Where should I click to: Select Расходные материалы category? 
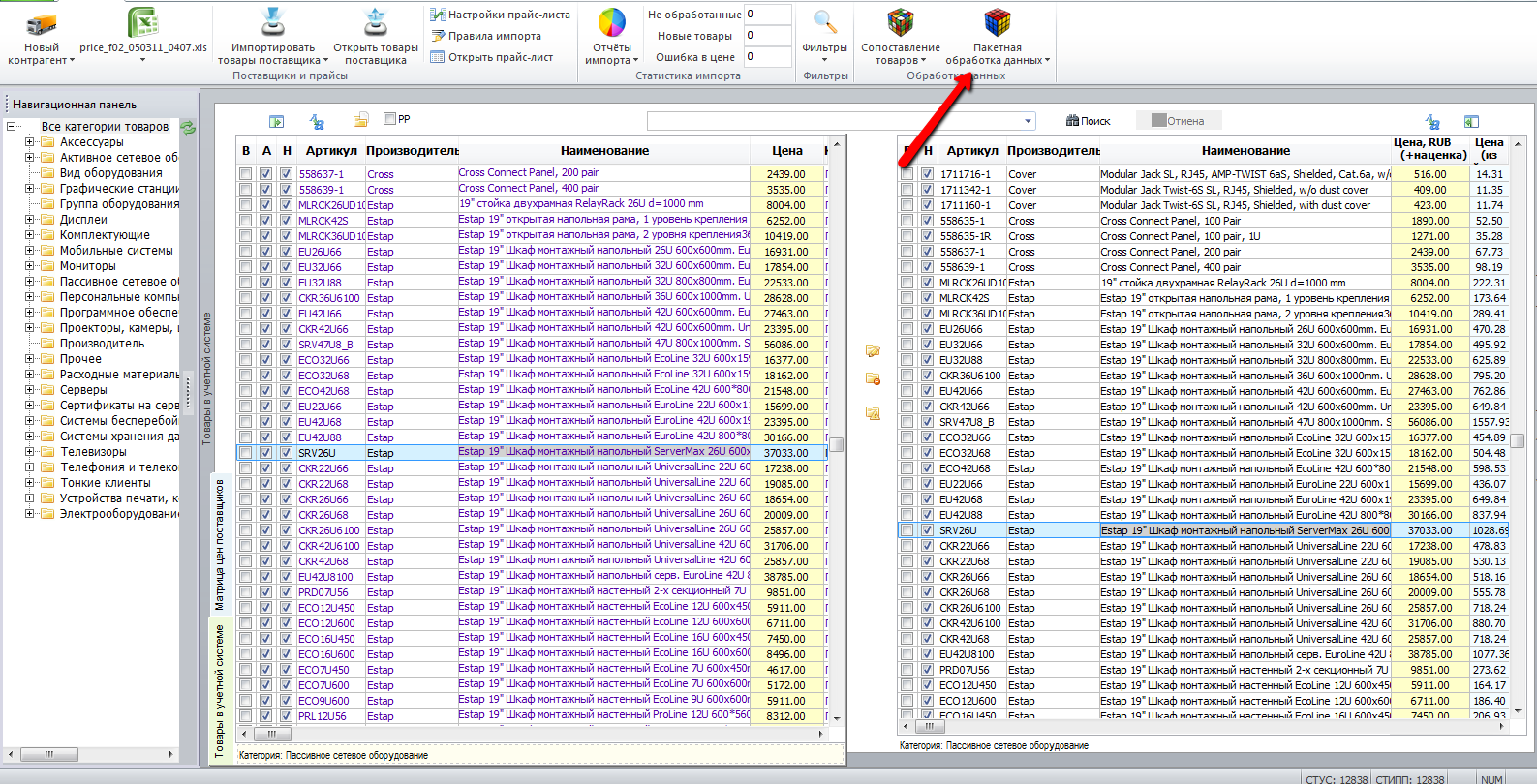coord(119,375)
